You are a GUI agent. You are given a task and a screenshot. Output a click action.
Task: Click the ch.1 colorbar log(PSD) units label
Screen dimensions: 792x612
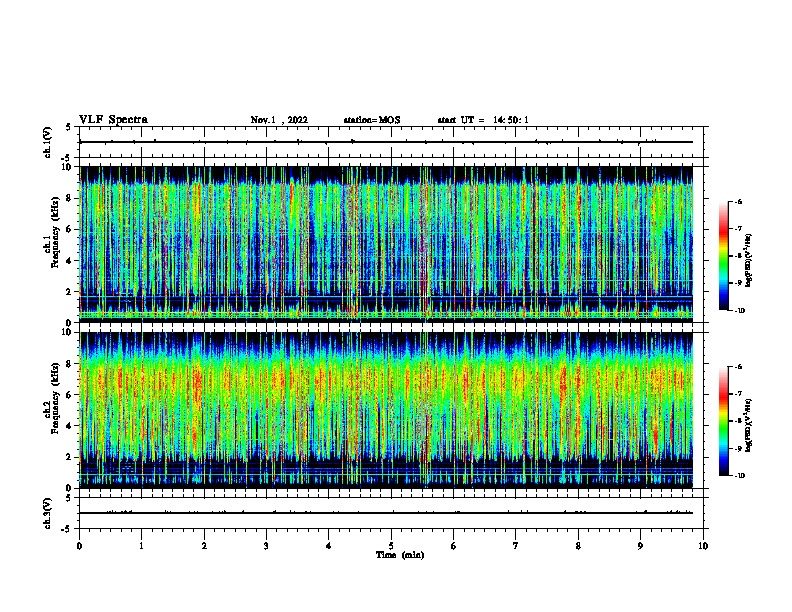click(749, 261)
